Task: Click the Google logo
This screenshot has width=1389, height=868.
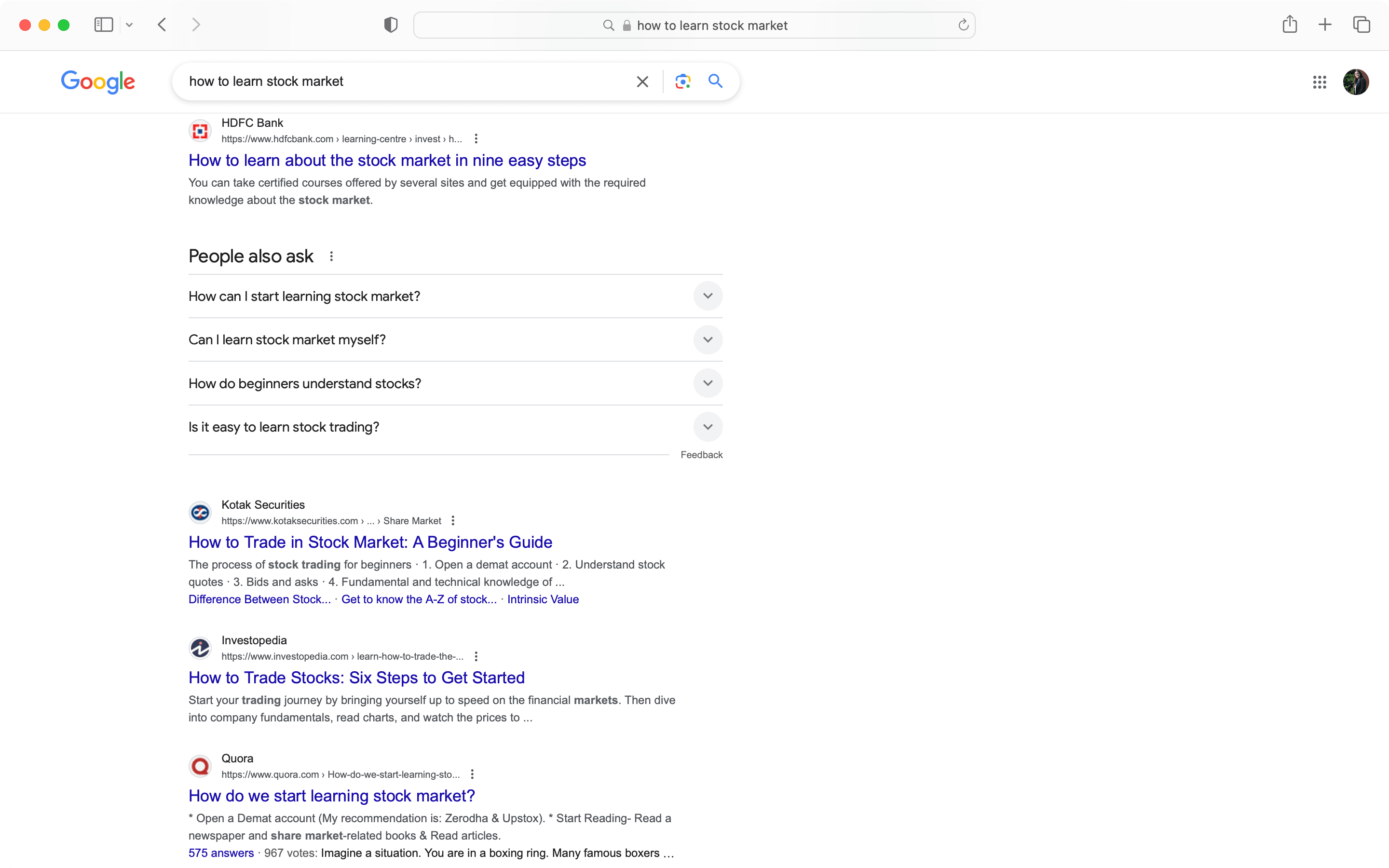Action: 98,82
